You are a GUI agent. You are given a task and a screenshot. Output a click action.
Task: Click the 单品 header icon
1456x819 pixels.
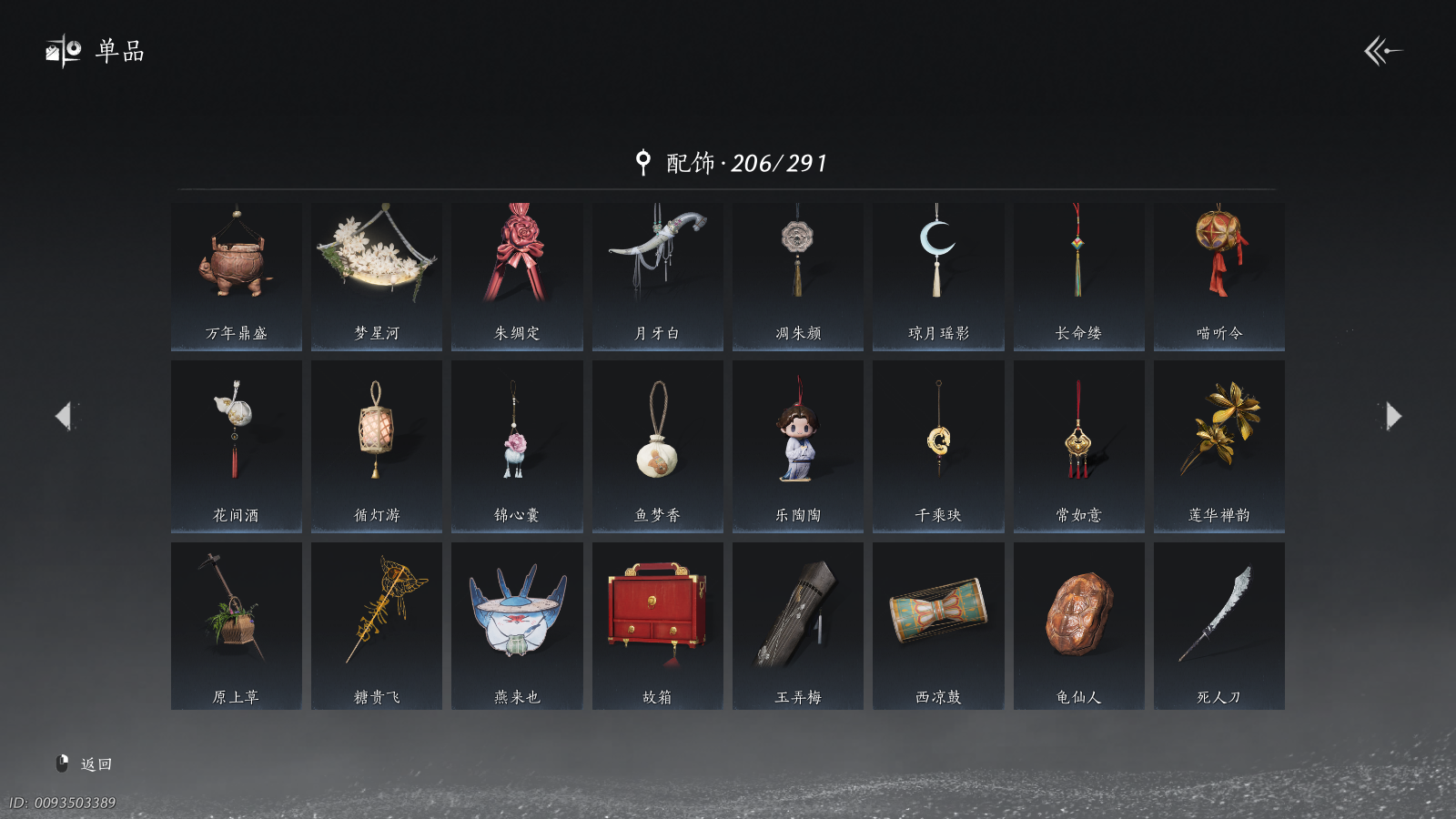pos(63,51)
